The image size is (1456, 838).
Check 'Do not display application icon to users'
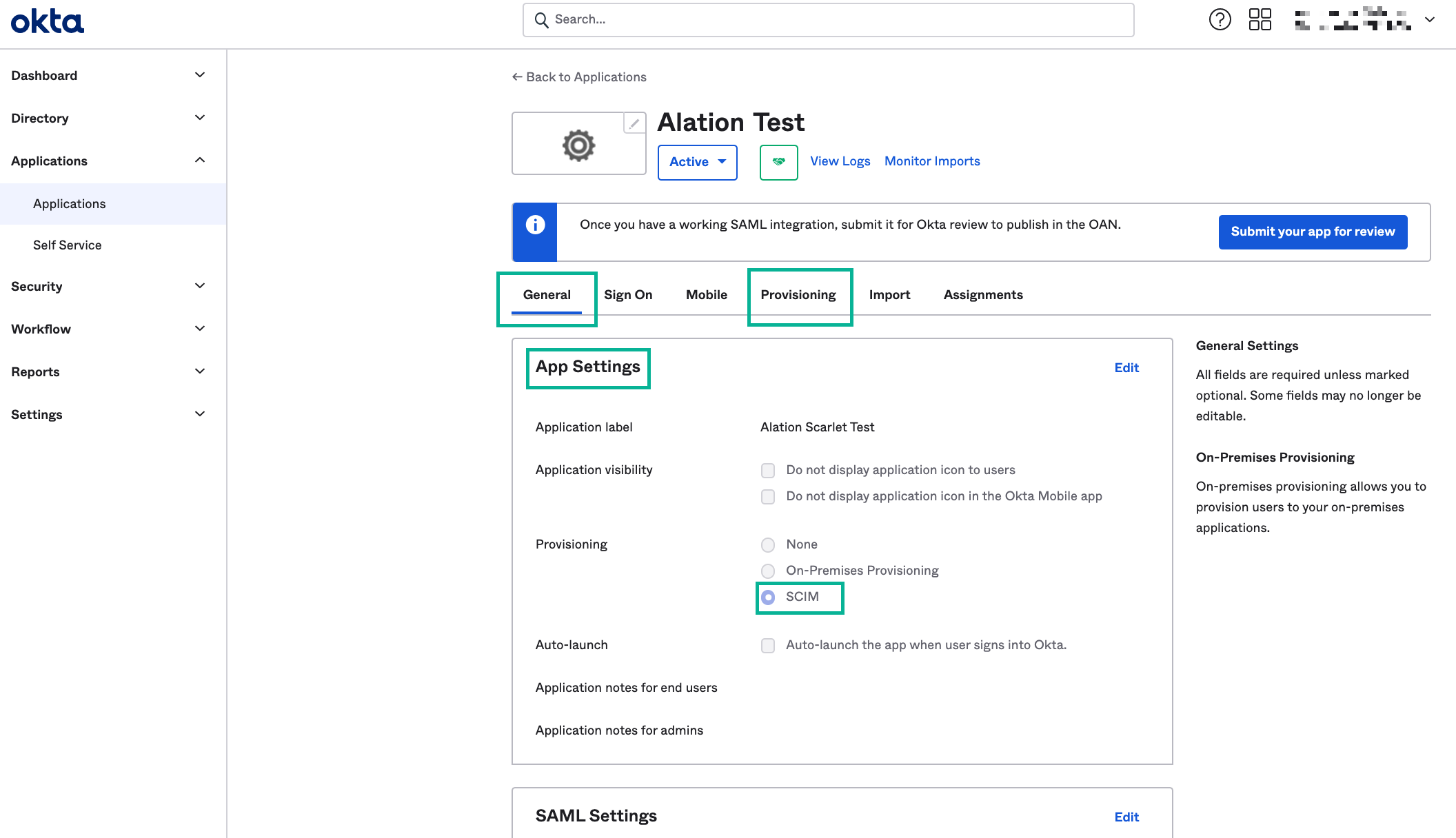point(767,471)
